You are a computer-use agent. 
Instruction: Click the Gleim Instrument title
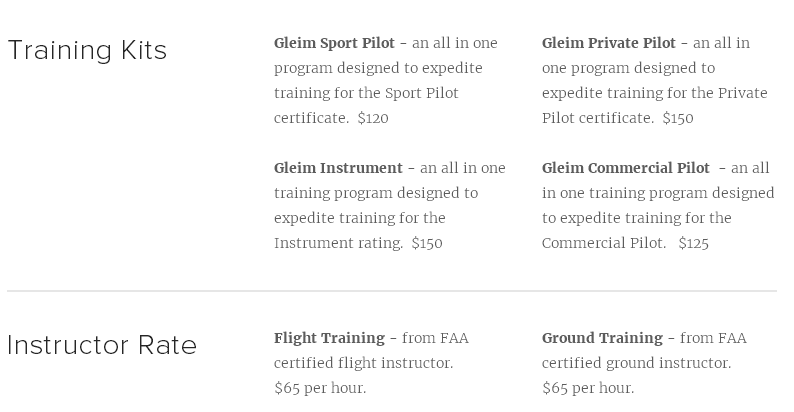coord(338,168)
